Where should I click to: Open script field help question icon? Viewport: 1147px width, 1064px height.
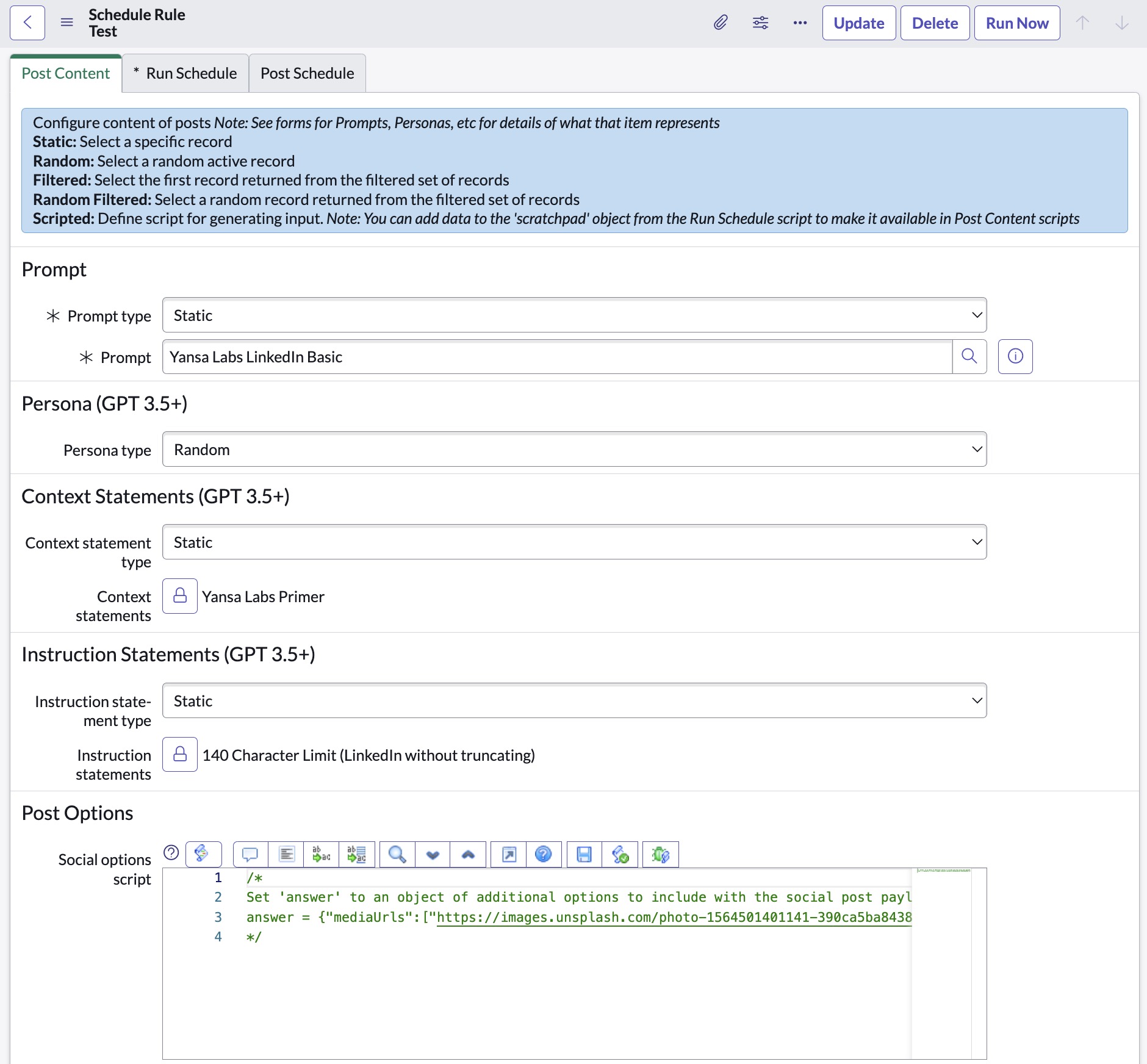[x=171, y=852]
